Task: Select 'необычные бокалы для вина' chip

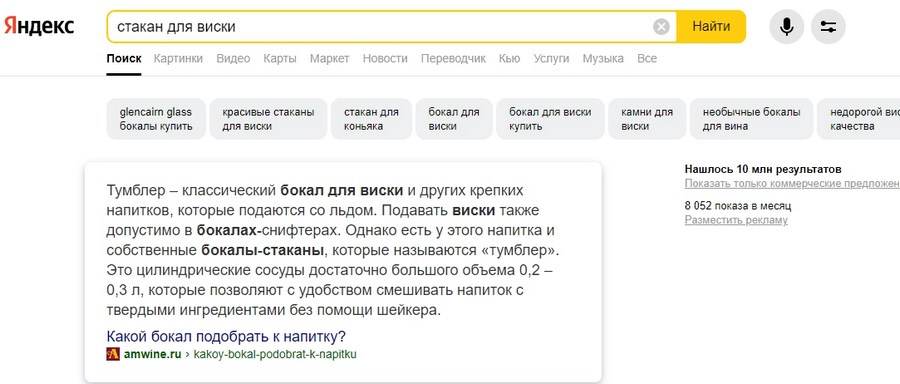Action: [751, 119]
